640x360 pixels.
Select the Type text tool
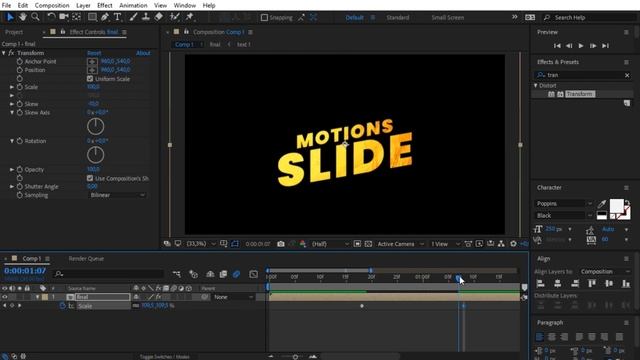[118, 17]
